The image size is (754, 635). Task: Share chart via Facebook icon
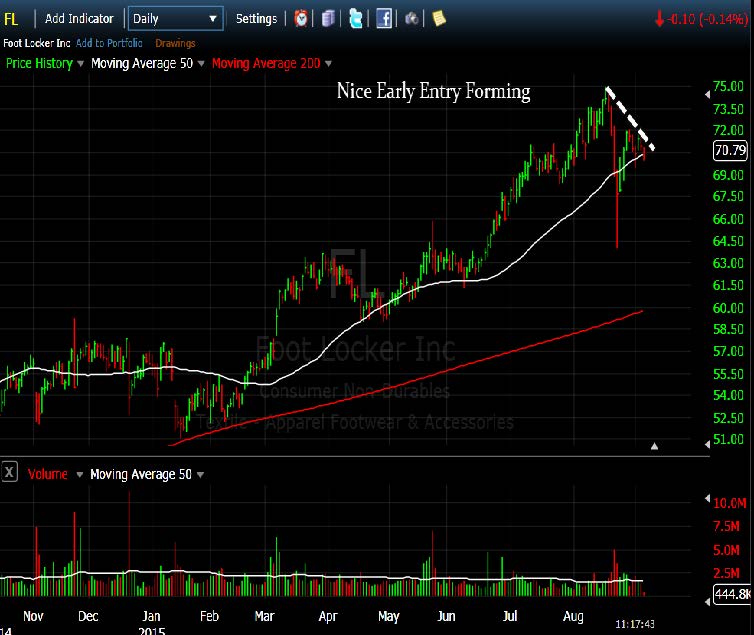point(384,19)
